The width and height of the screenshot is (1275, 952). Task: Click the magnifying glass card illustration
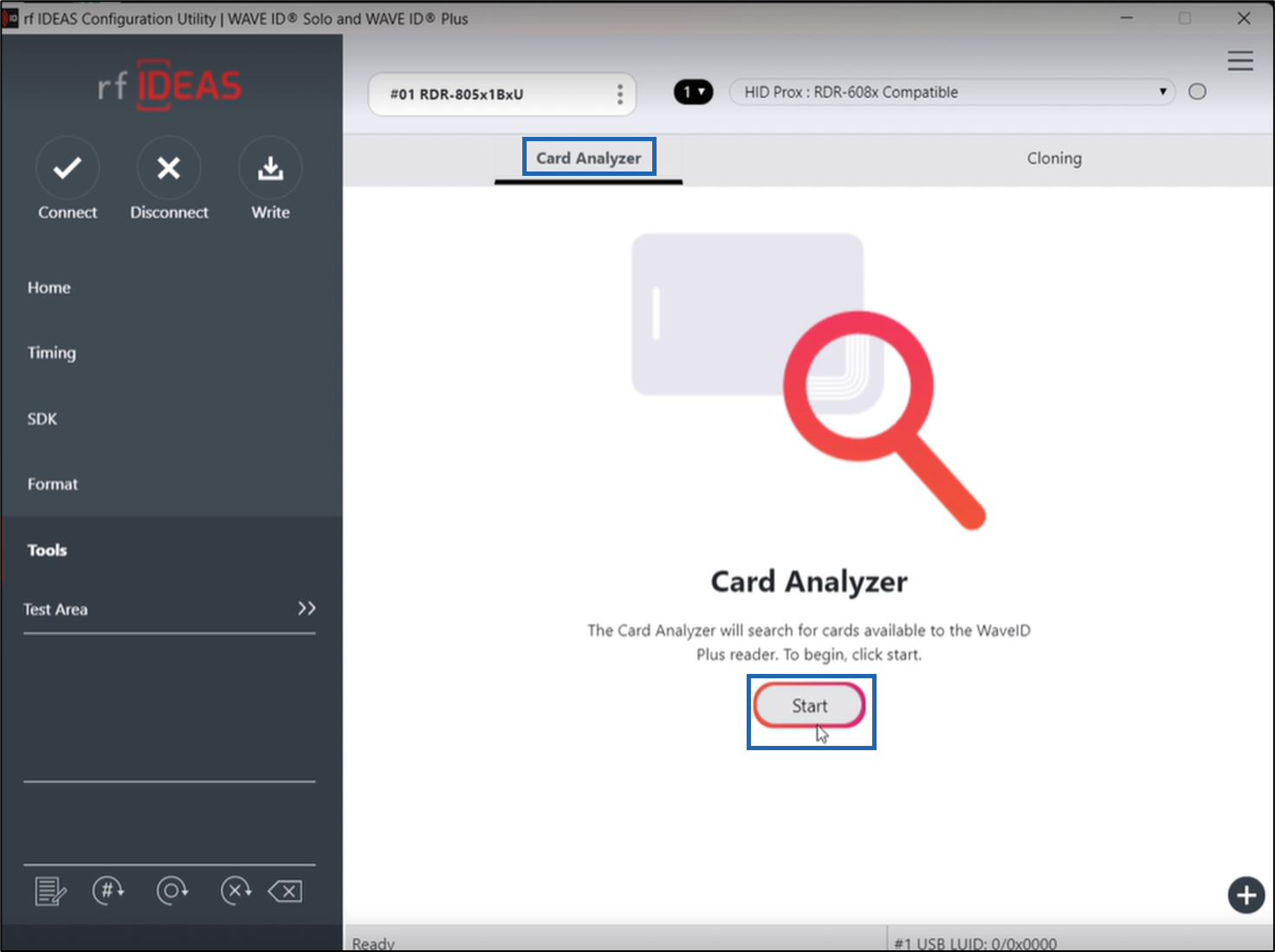[x=809, y=381]
